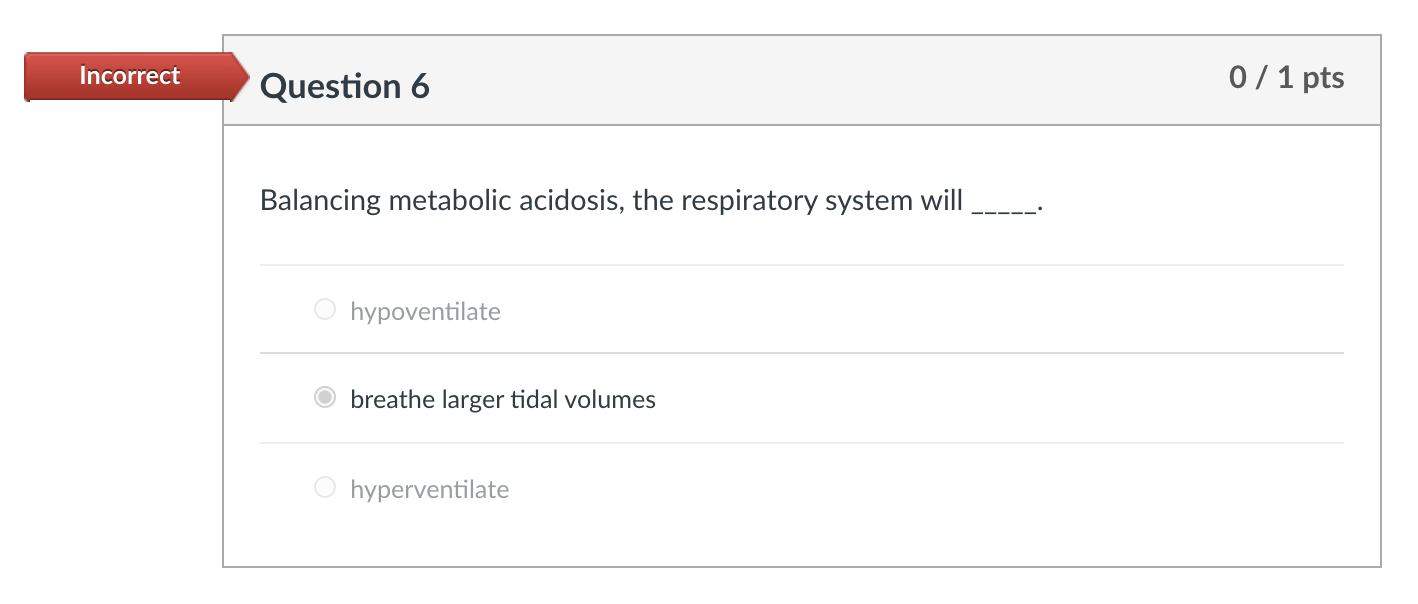Choose the hyperventilate radio button
This screenshot has height=604, width=1418.
324,489
